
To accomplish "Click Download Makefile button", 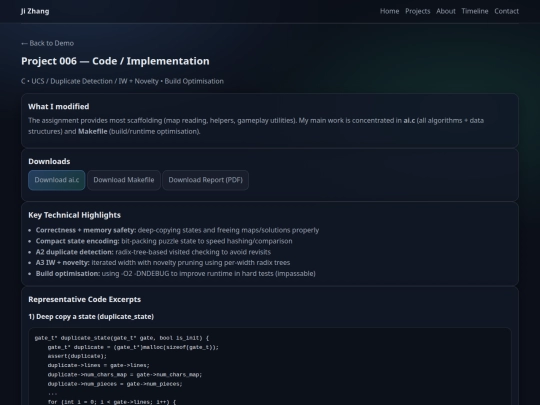I will (x=124, y=180).
